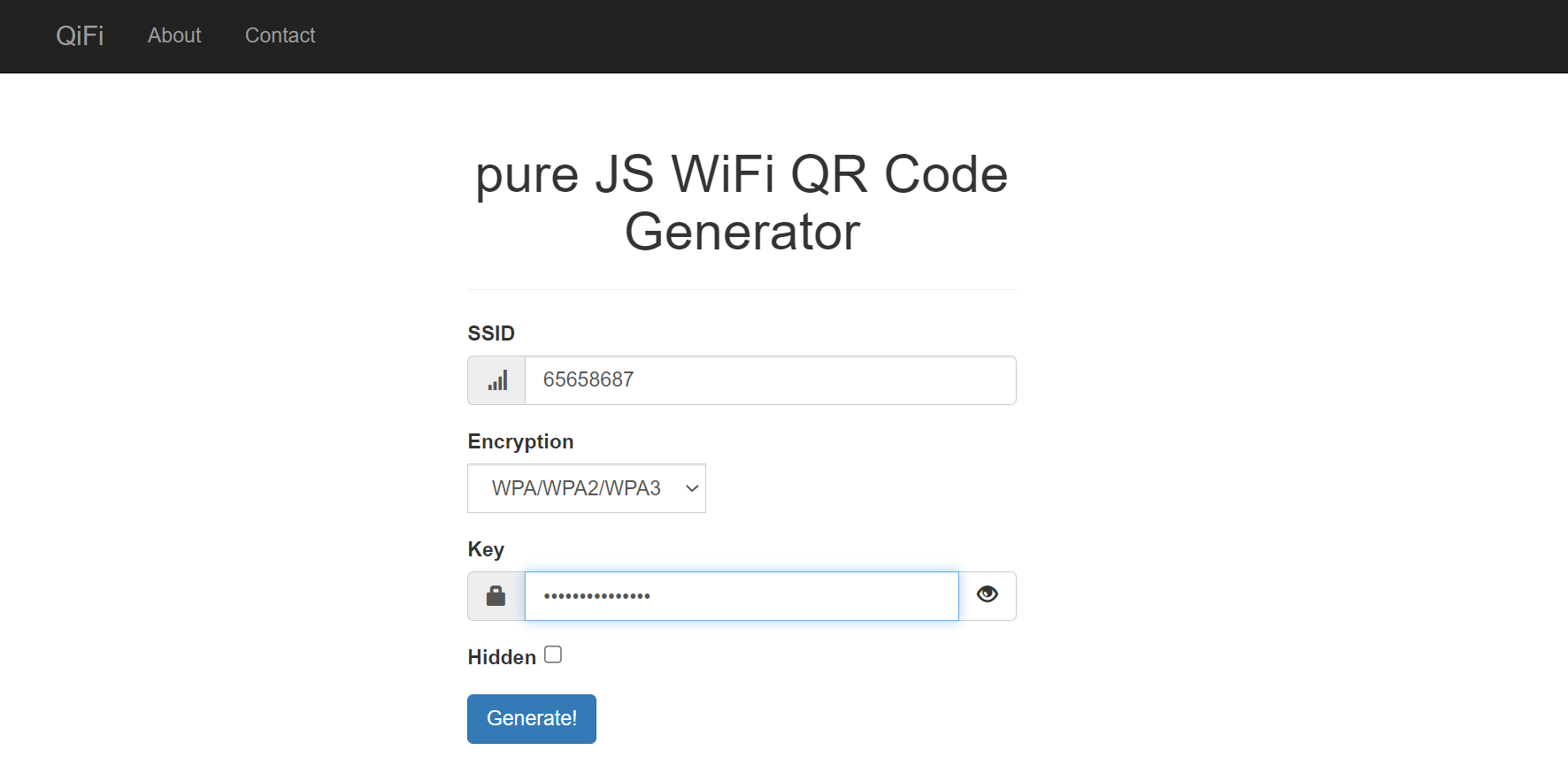The image size is (1568, 758).
Task: Focus the SSID text input field
Action: (x=770, y=380)
